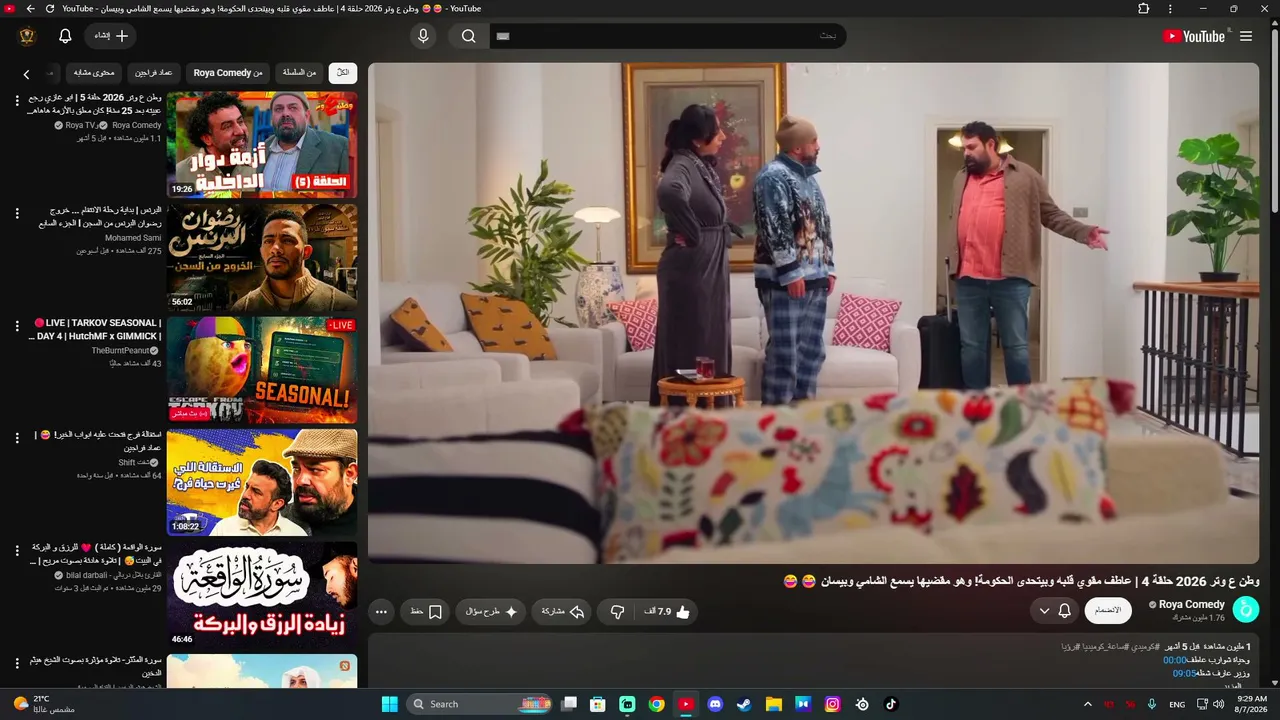Open the Roya Comedy channel name link
1280x720 pixels.
1192,604
